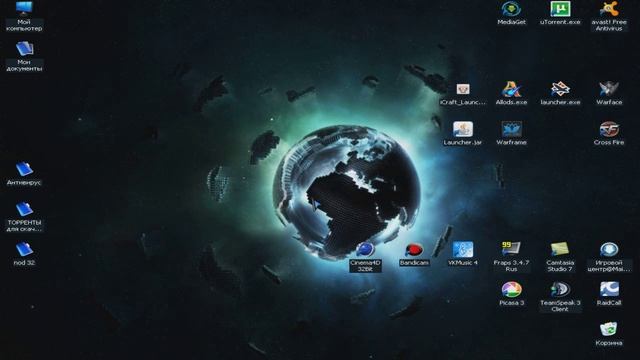Click the TeamSpeak 3 Client icon

[560, 289]
